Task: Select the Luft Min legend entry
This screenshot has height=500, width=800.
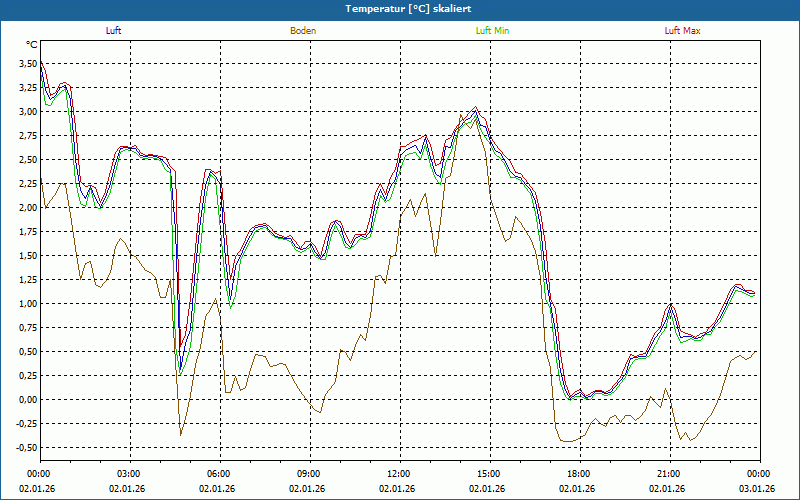Action: pyautogui.click(x=490, y=31)
